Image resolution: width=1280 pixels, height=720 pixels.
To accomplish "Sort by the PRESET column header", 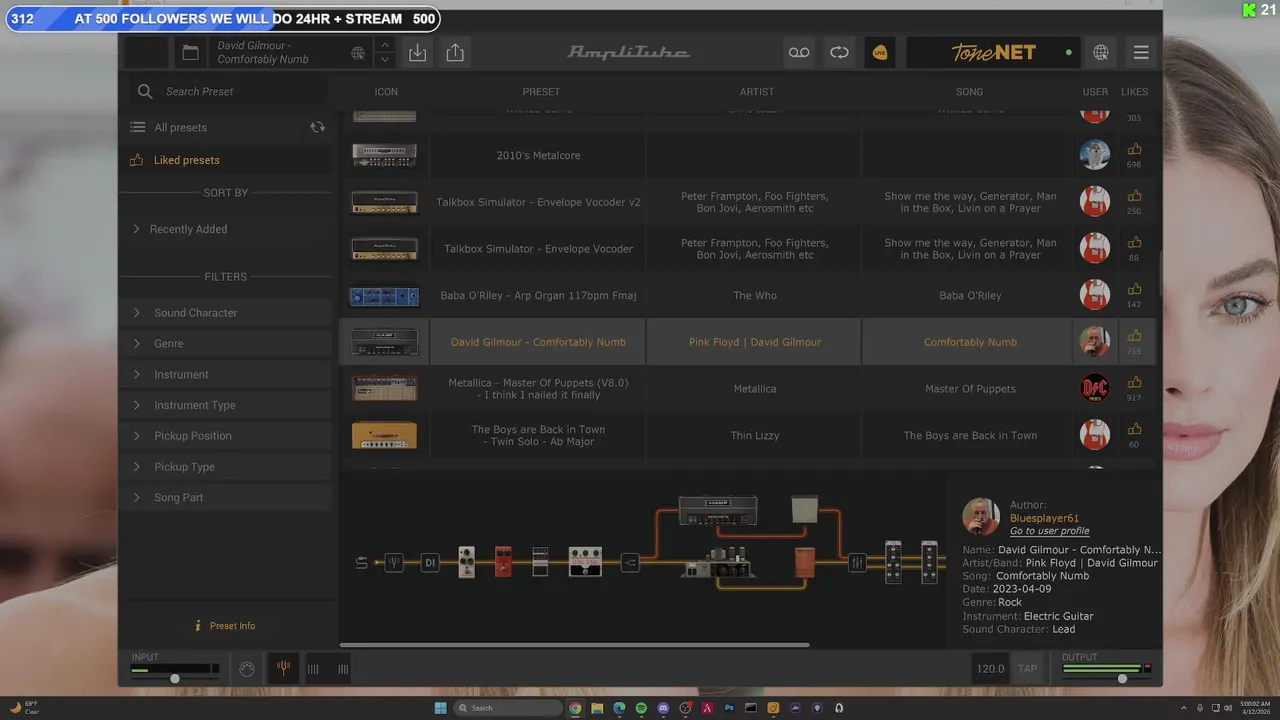I will point(541,92).
